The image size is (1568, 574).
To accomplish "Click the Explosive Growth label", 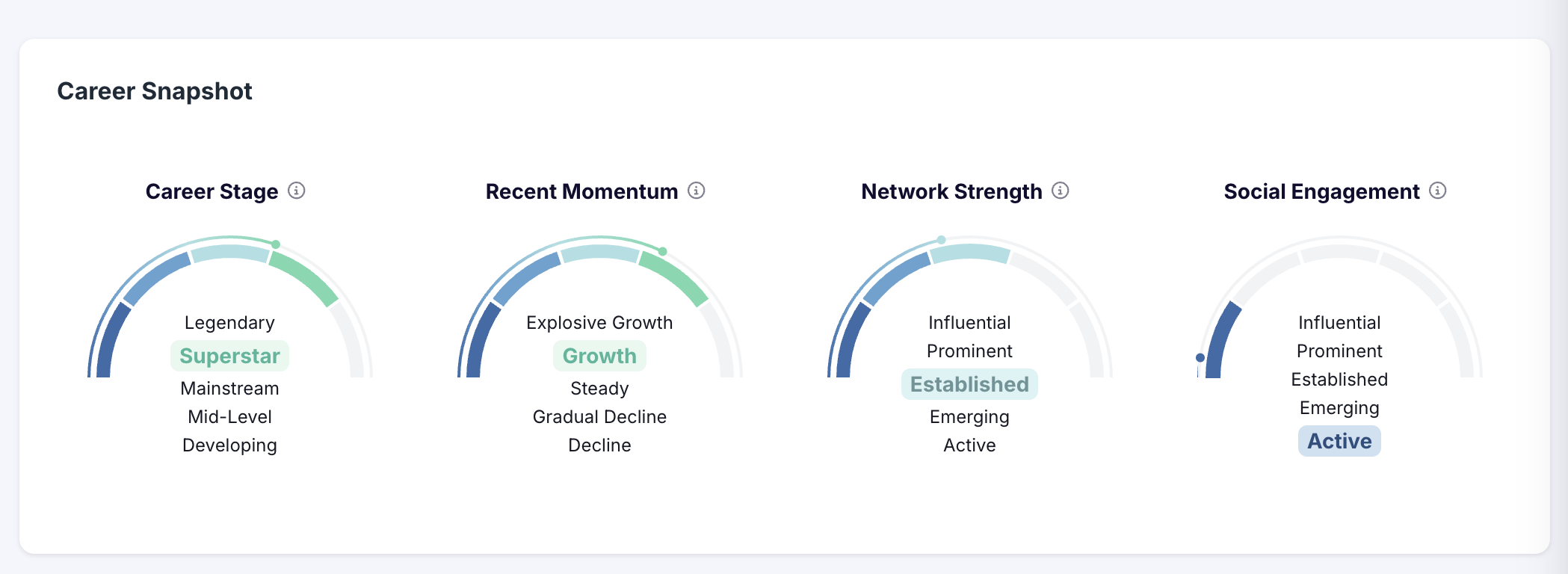I will (599, 323).
